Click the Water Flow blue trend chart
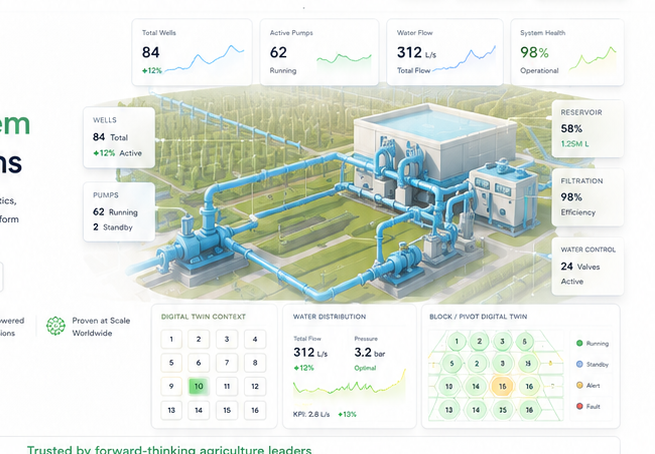The width and height of the screenshot is (655, 454). (464, 58)
